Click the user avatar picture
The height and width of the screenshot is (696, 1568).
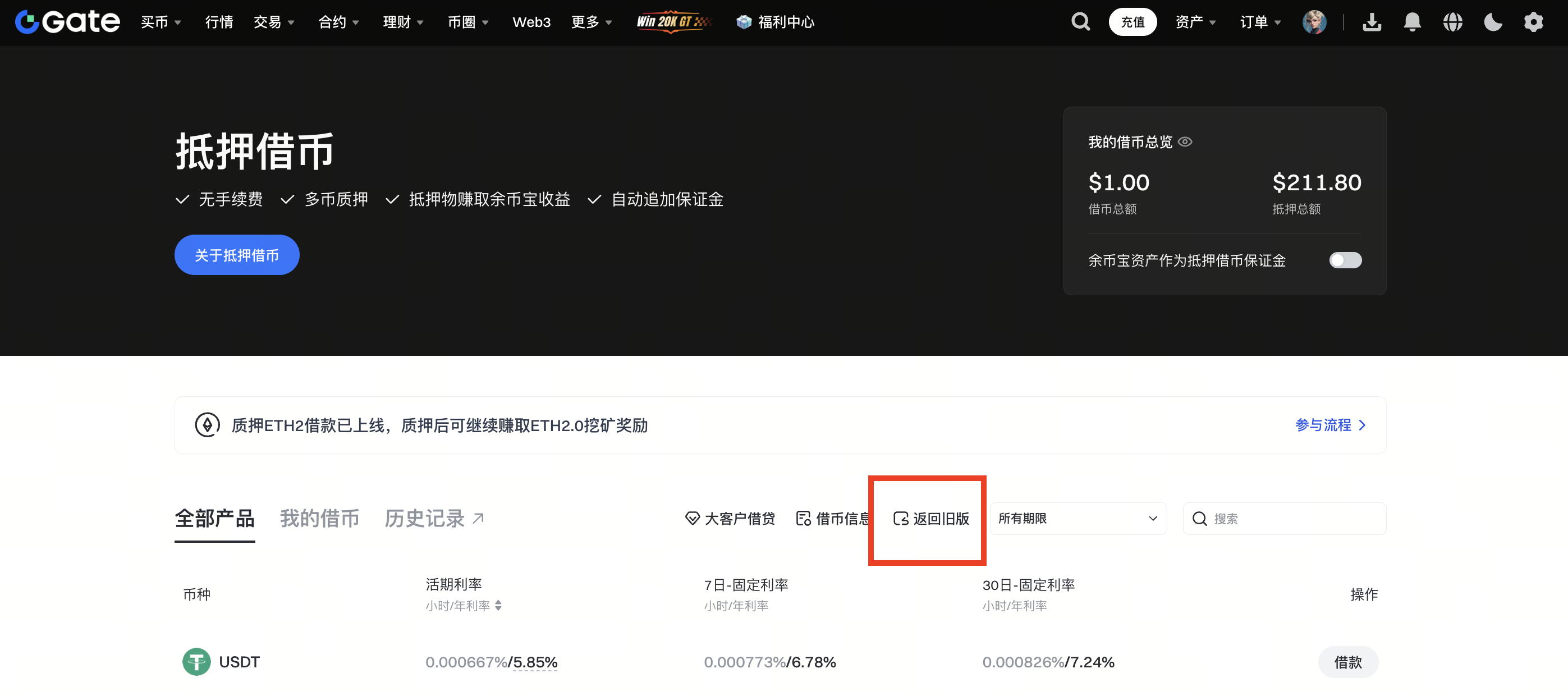click(x=1314, y=22)
